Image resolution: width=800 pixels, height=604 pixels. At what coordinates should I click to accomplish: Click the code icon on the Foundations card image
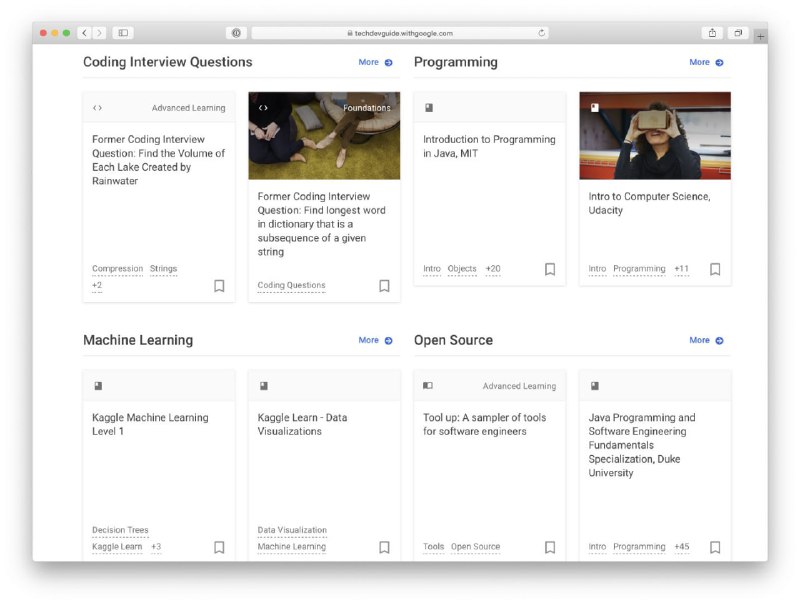point(264,107)
